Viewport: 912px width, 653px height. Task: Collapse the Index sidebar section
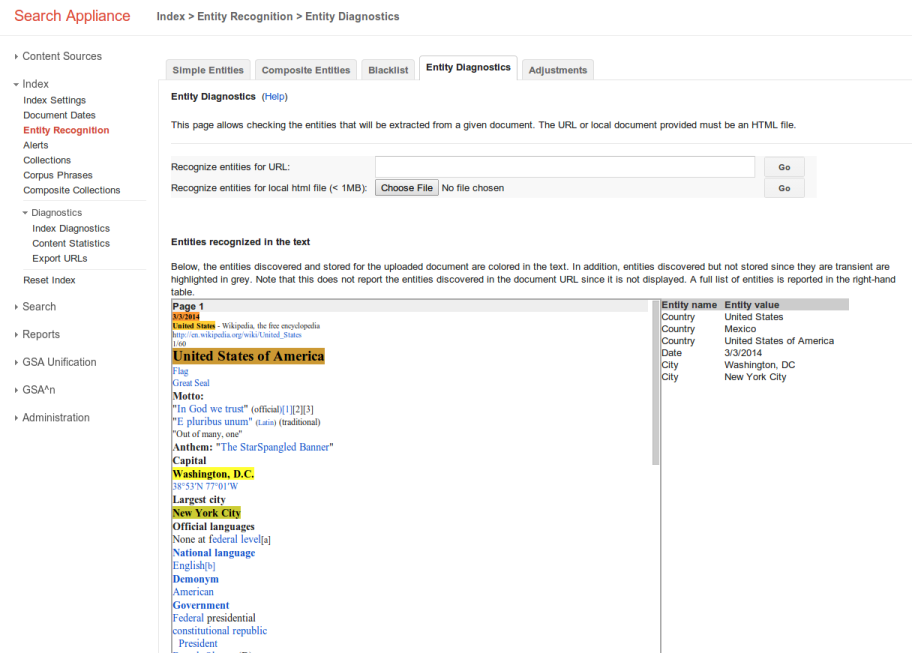click(35, 84)
